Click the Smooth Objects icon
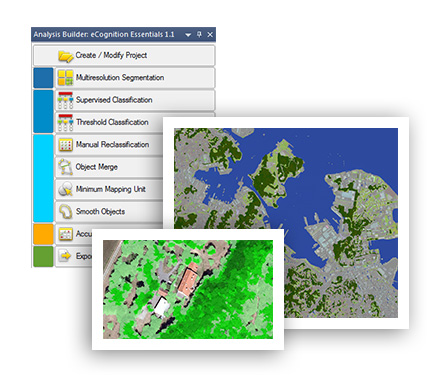 (x=65, y=211)
